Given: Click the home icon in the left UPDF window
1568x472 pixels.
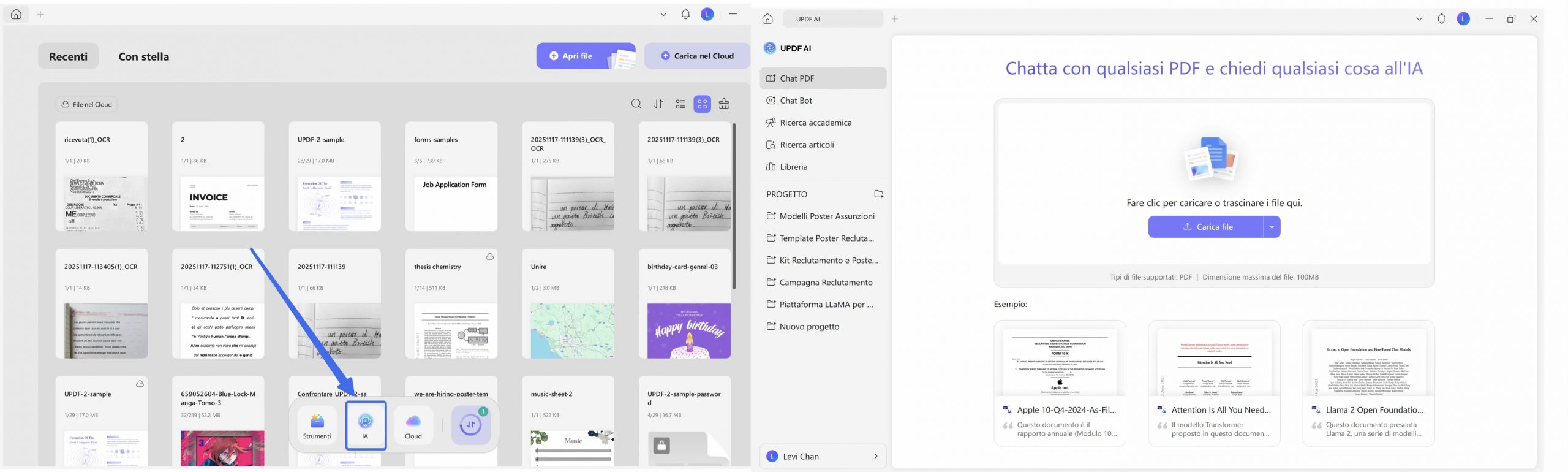Looking at the screenshot, I should (x=17, y=14).
